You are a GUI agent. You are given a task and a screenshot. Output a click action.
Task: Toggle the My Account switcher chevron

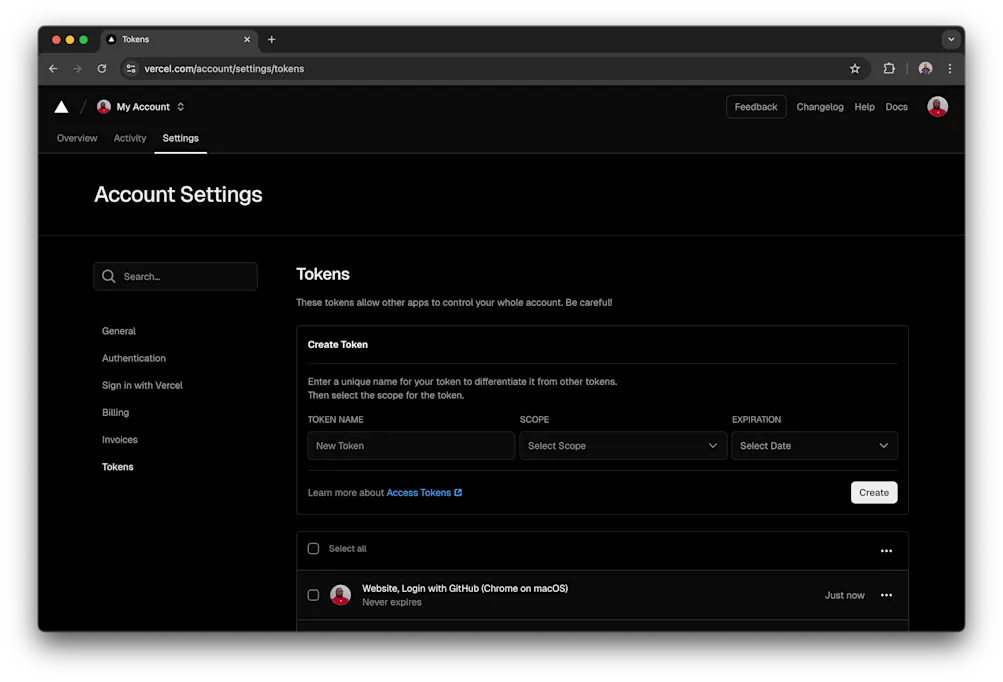point(180,106)
